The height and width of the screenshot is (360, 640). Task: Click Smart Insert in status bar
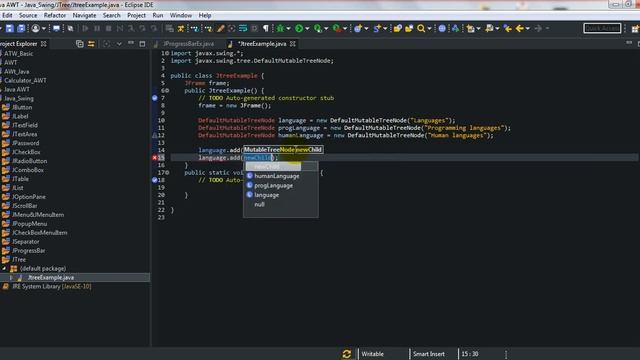[429, 354]
